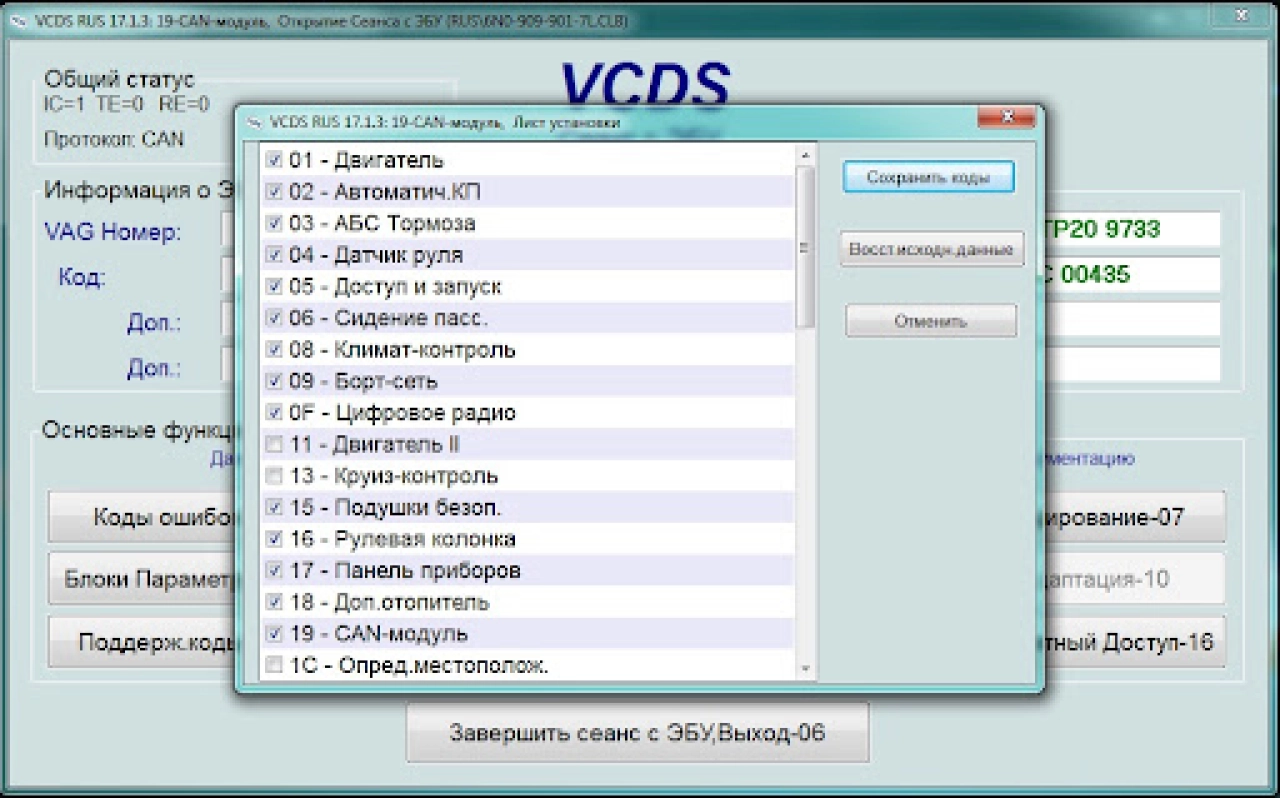
Task: Uncheck 15 - Подушки безоп. checkbox
Action: point(273,508)
